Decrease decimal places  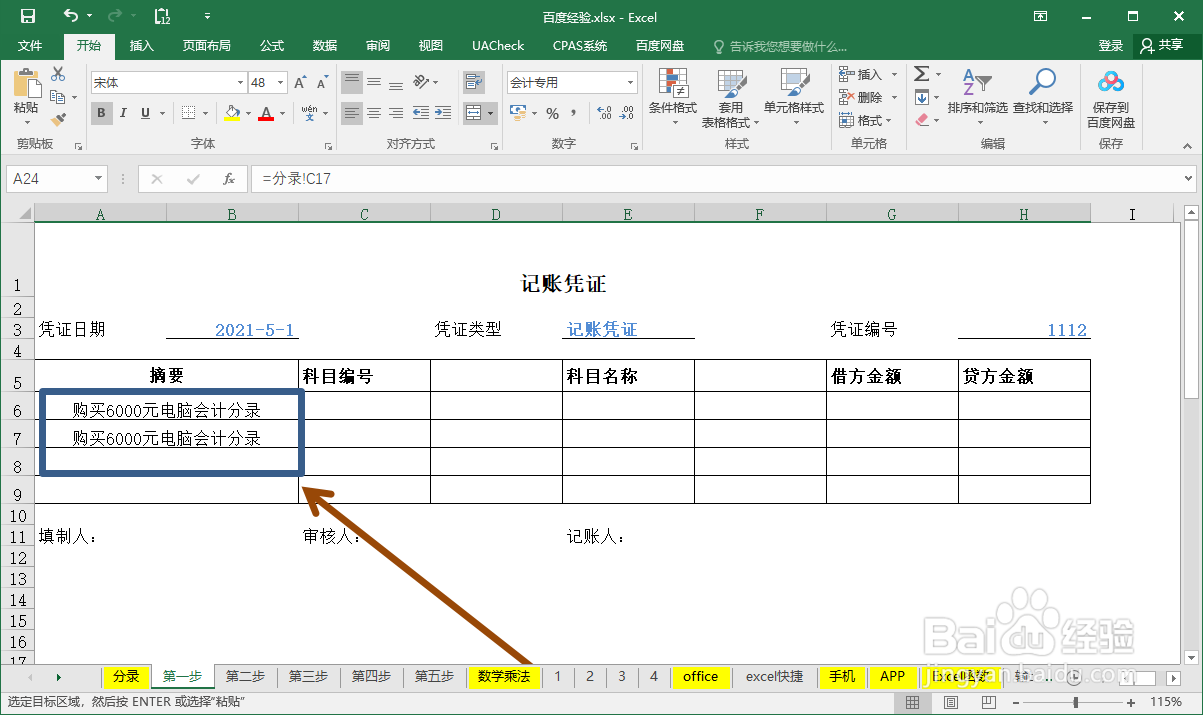click(626, 113)
